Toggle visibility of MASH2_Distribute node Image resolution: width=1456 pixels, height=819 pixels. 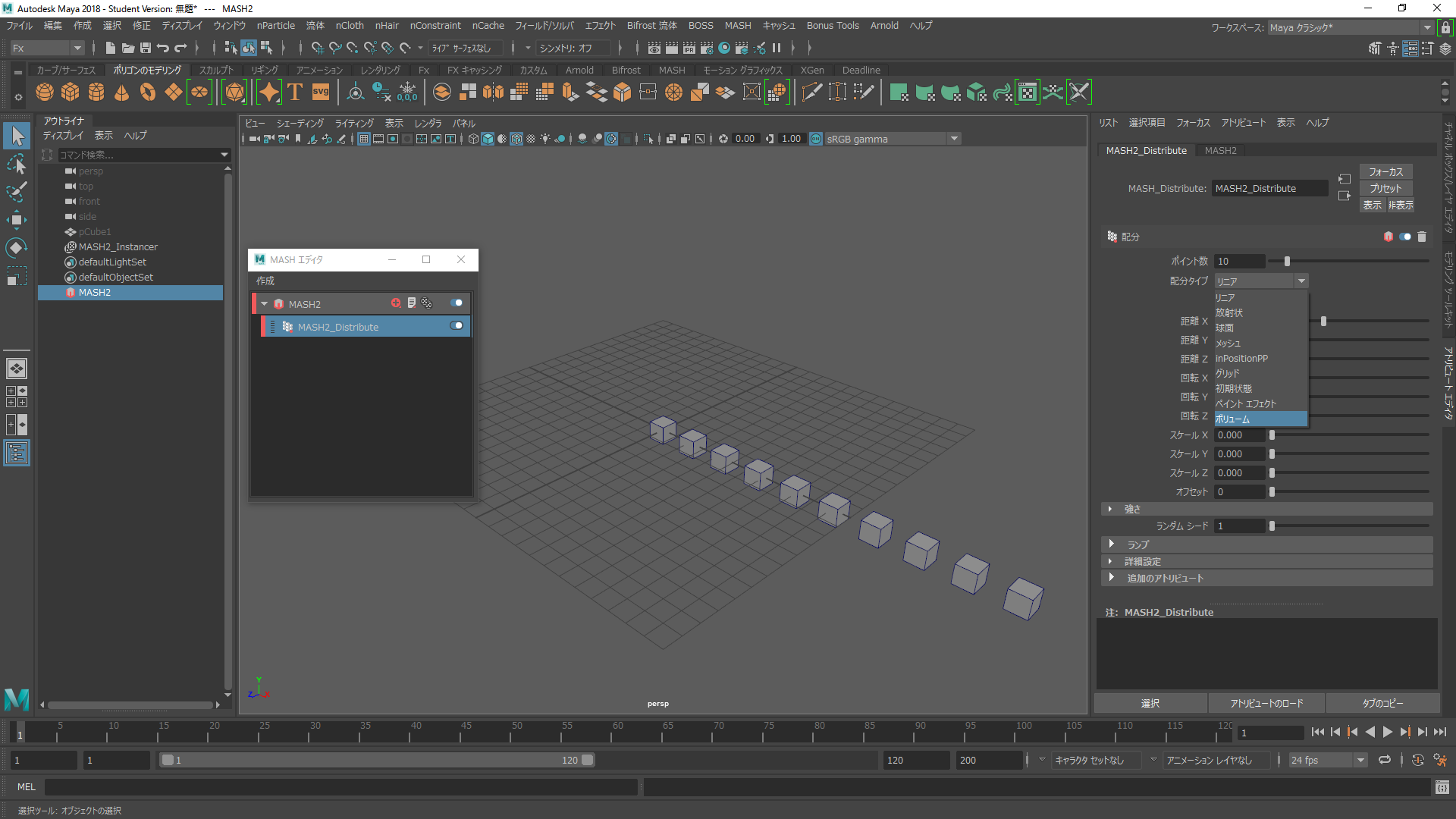[457, 325]
